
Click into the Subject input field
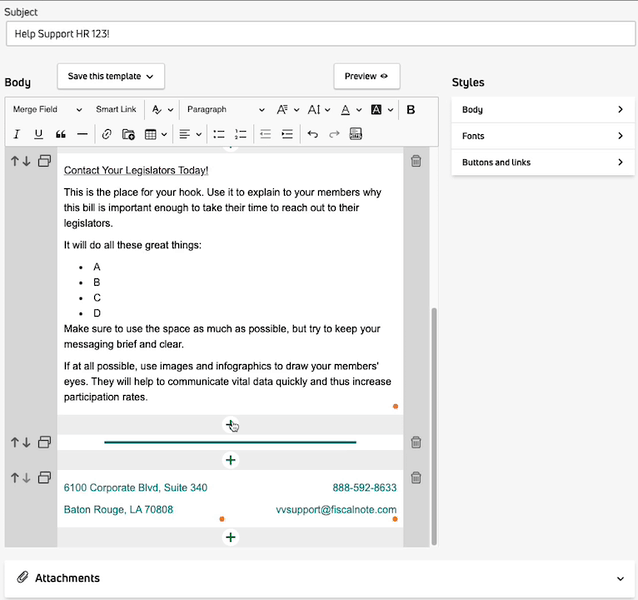point(321,34)
